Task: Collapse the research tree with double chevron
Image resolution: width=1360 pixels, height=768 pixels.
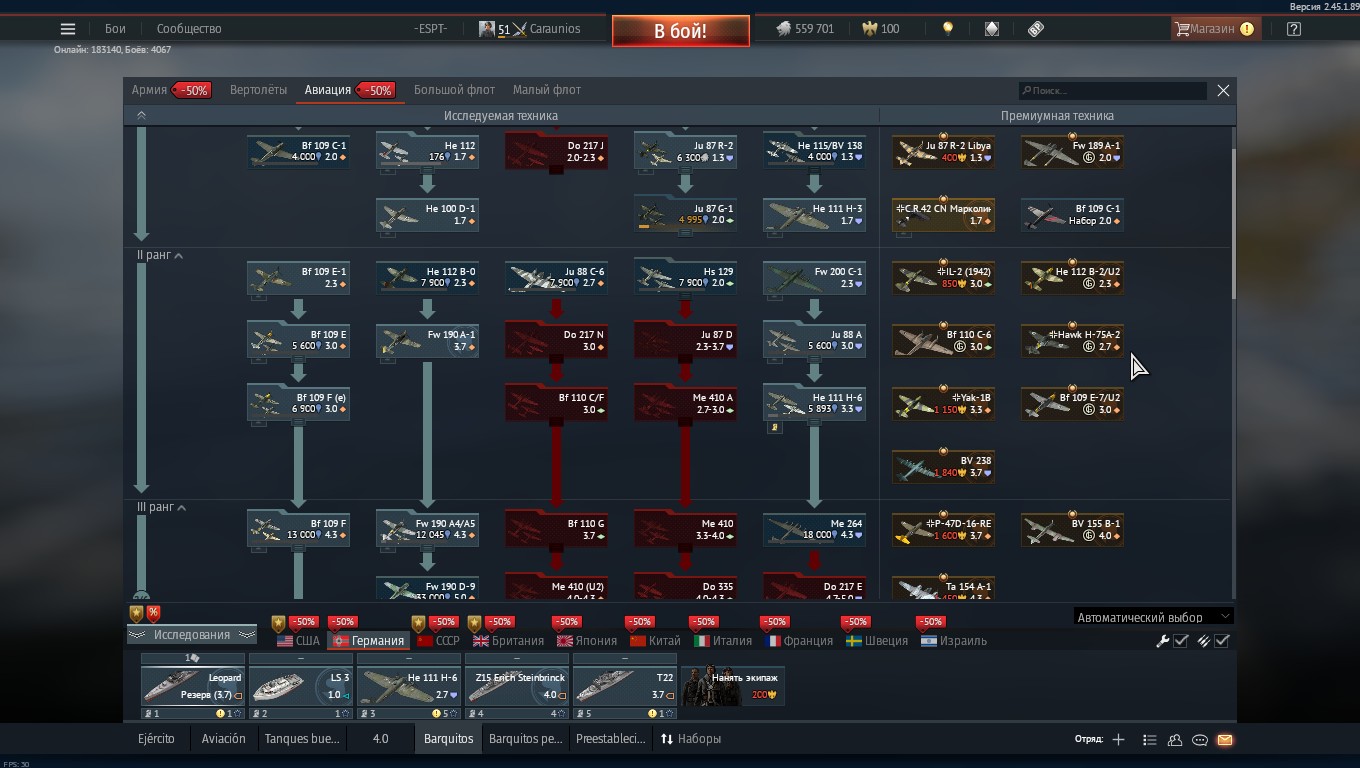Action: 141,116
